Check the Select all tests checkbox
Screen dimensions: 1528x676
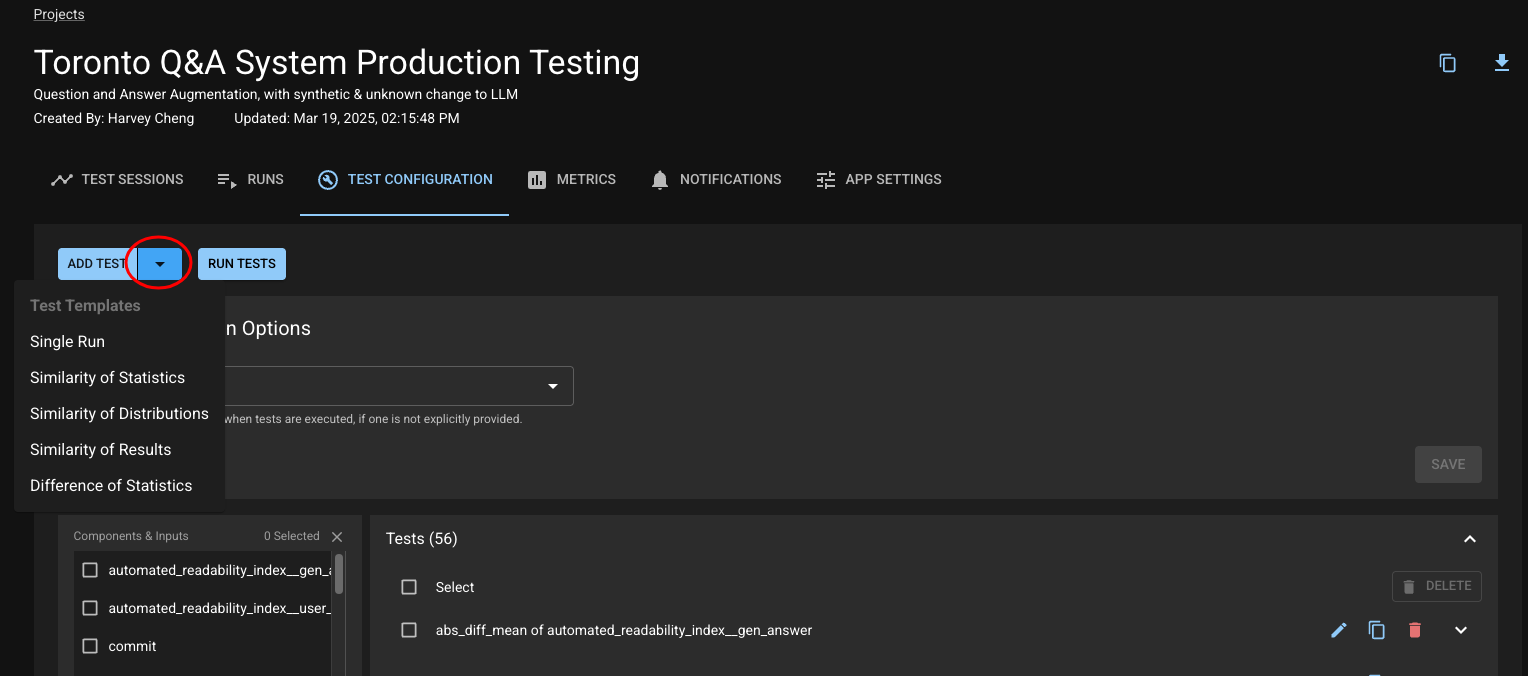pyautogui.click(x=409, y=587)
